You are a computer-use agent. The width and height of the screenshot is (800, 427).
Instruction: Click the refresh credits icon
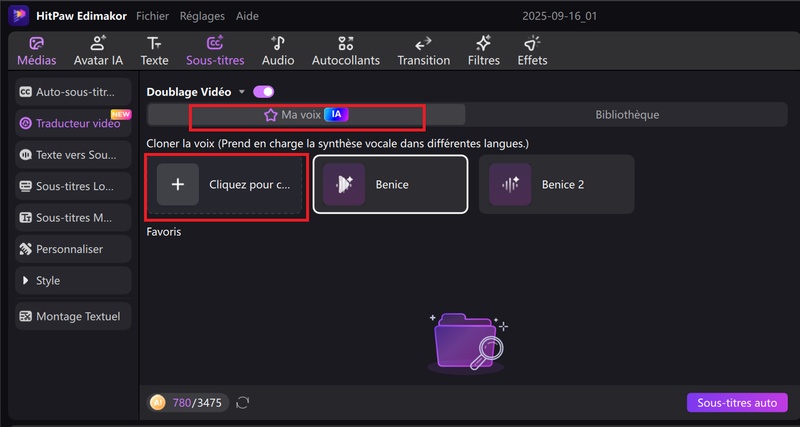click(x=243, y=402)
